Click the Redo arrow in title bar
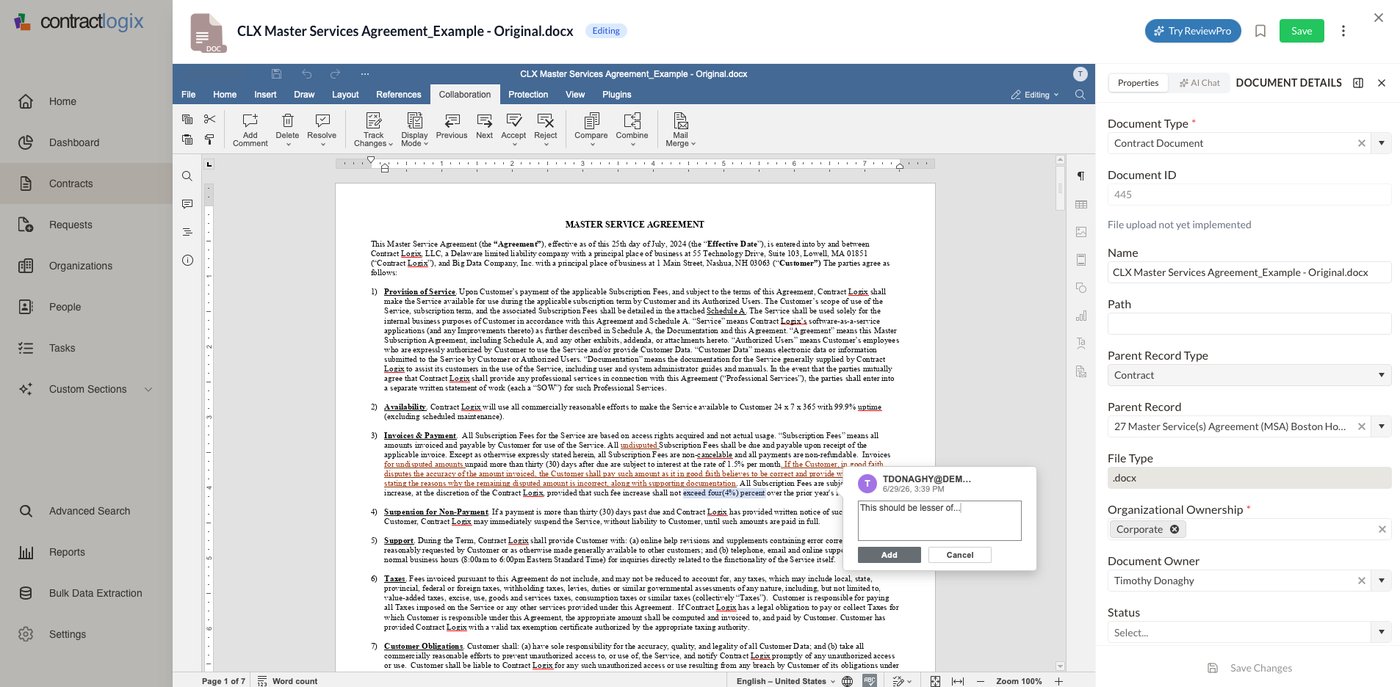The width and height of the screenshot is (1400, 687). point(335,74)
